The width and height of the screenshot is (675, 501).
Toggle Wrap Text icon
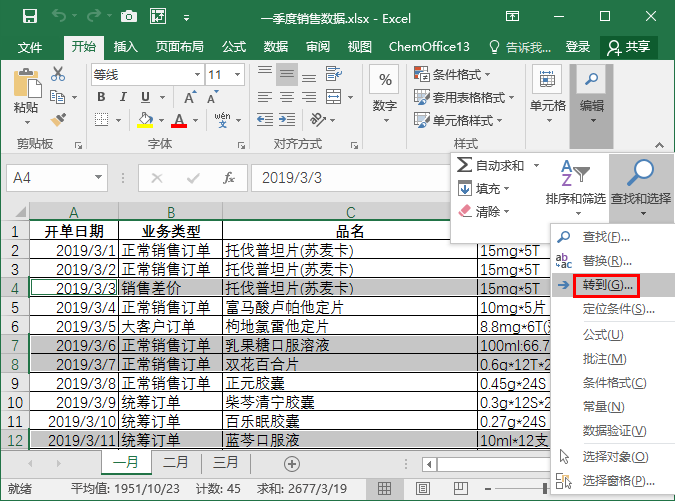click(x=333, y=74)
